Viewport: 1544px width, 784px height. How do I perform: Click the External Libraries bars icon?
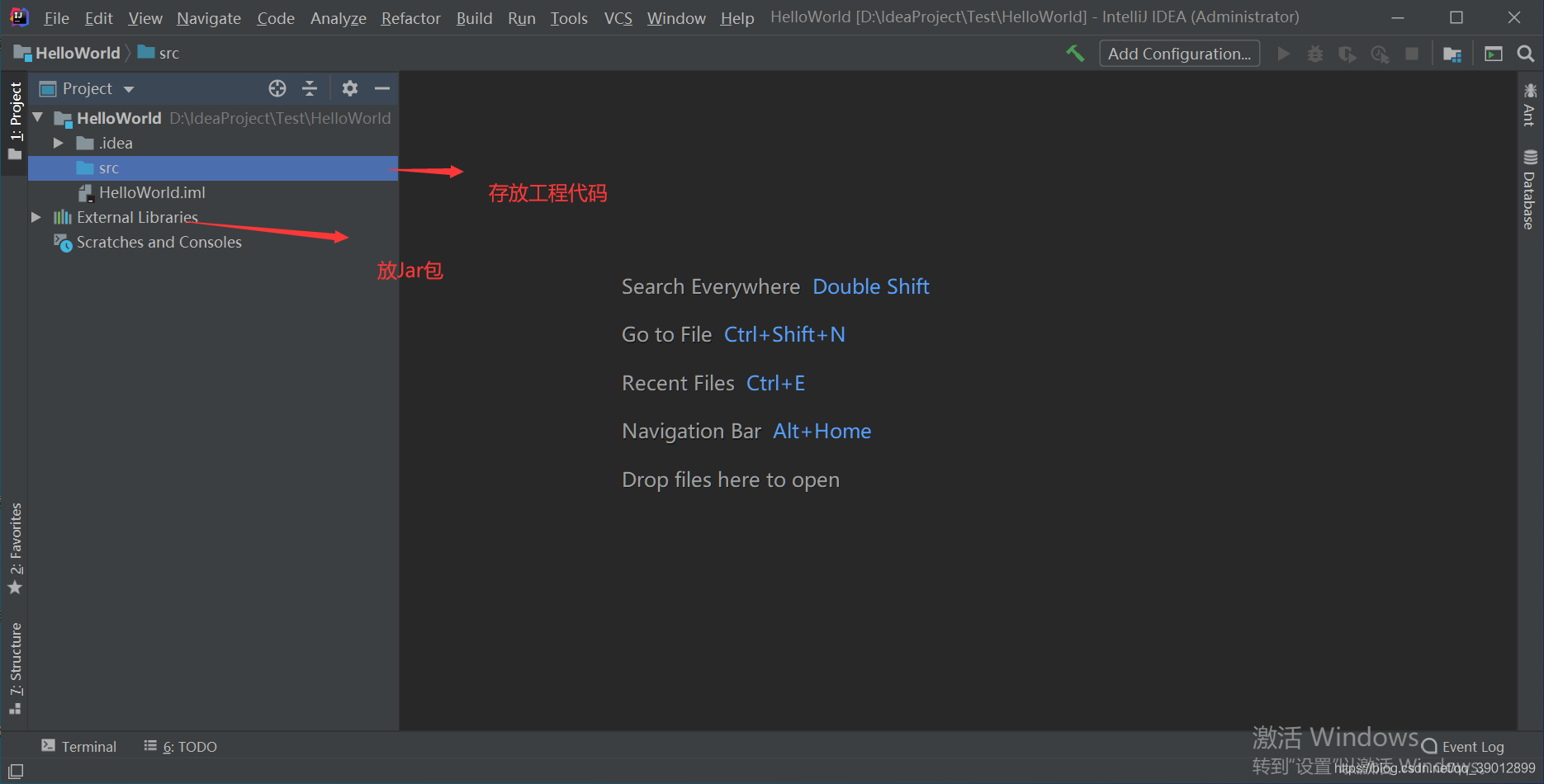tap(63, 217)
